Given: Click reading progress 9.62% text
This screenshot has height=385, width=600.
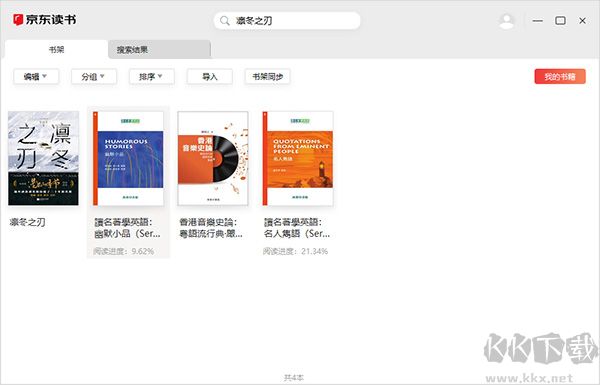Looking at the screenshot, I should pyautogui.click(x=124, y=251).
